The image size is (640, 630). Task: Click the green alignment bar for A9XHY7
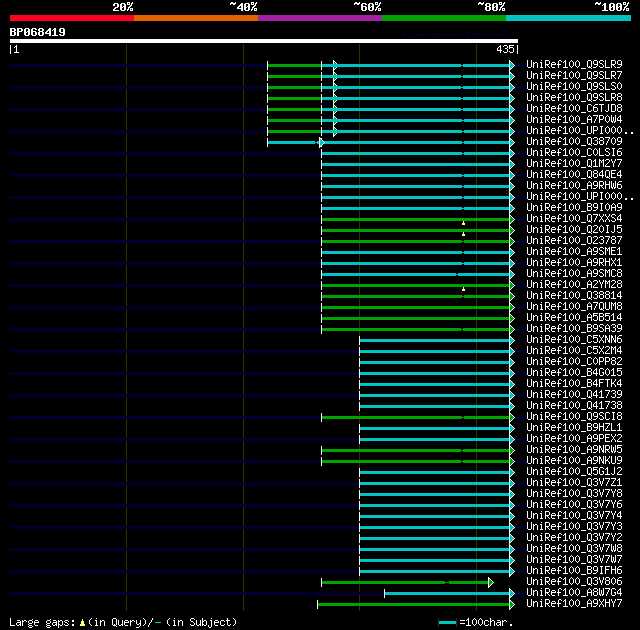[415, 604]
